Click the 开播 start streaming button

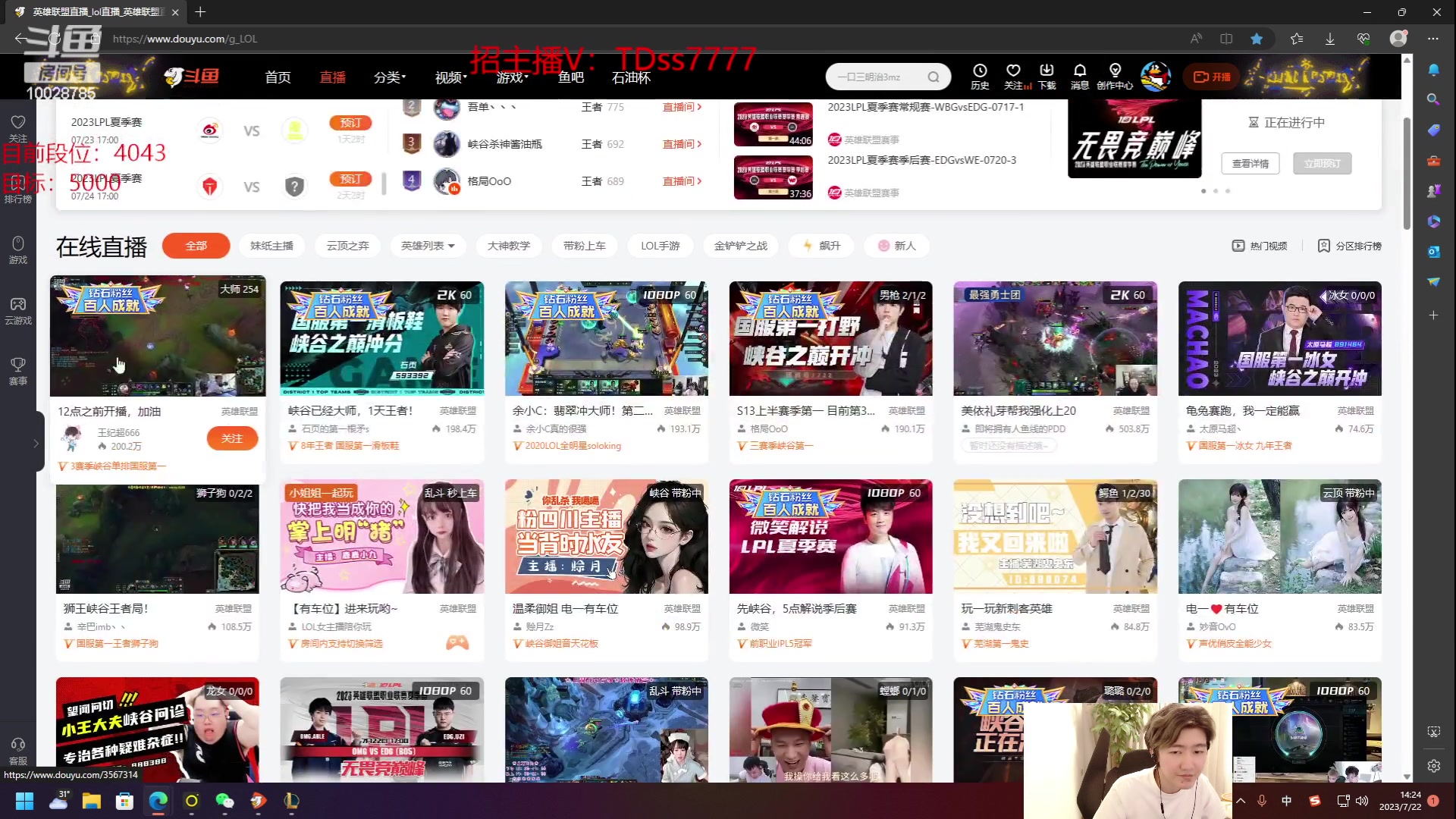click(x=1212, y=77)
